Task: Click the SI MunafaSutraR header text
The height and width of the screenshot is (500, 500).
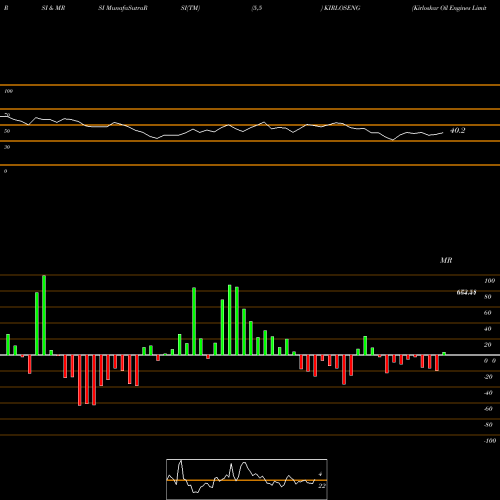Action: pyautogui.click(x=123, y=8)
